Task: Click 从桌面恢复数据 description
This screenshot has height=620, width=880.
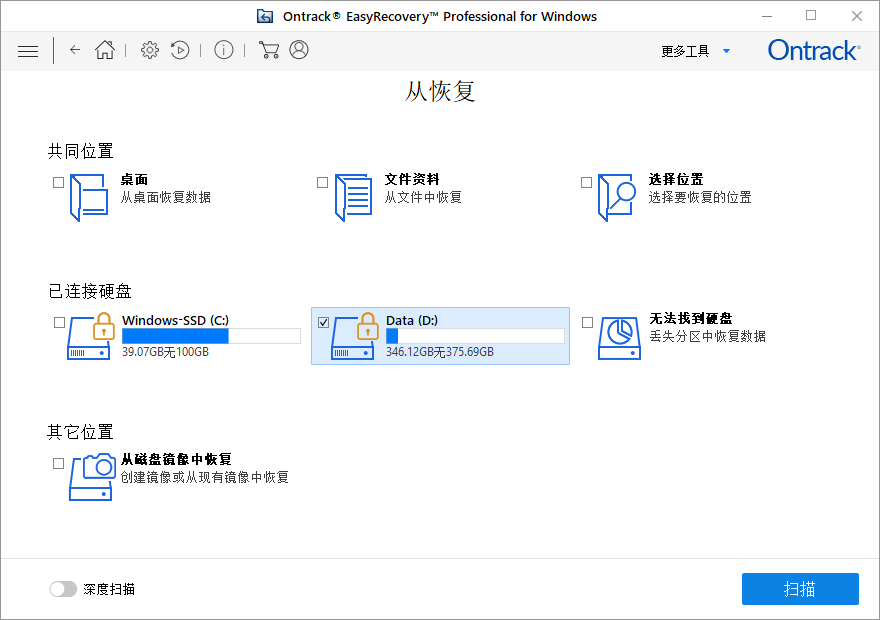Action: tap(166, 198)
